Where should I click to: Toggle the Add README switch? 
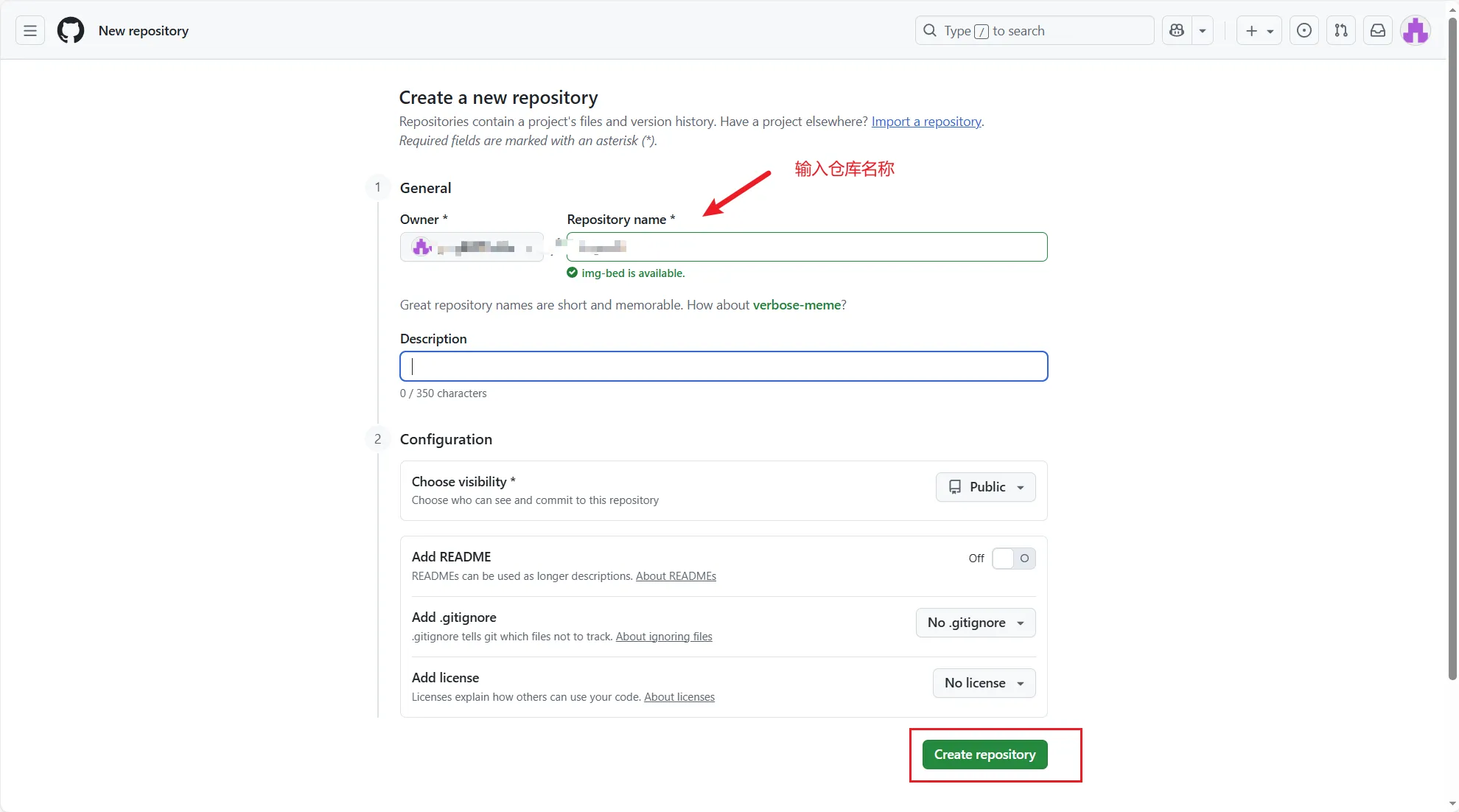1013,559
